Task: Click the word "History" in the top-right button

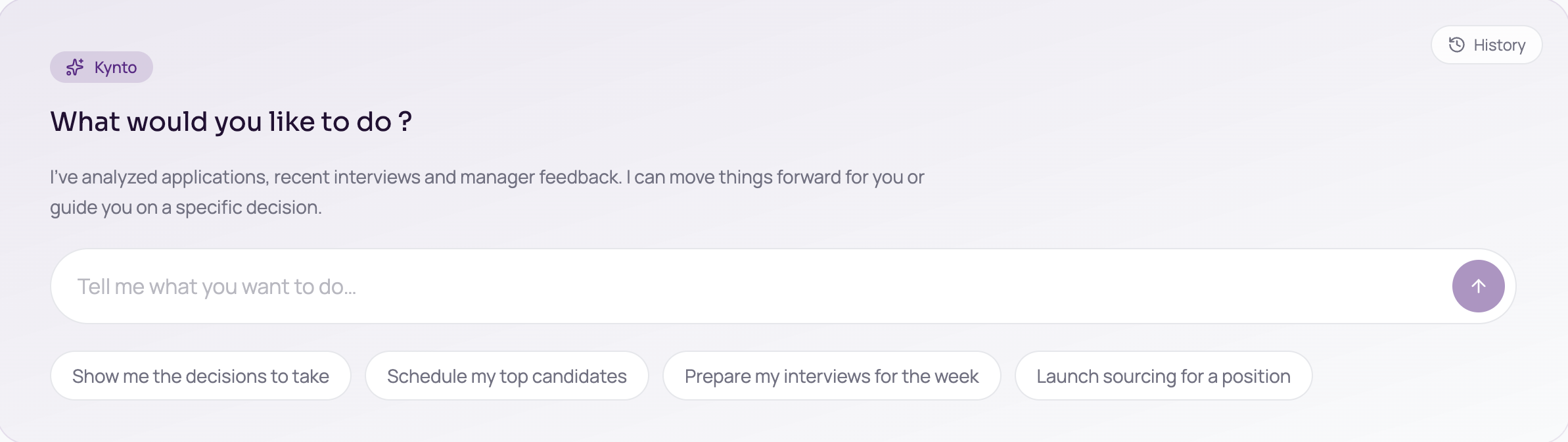Action: [x=1499, y=45]
